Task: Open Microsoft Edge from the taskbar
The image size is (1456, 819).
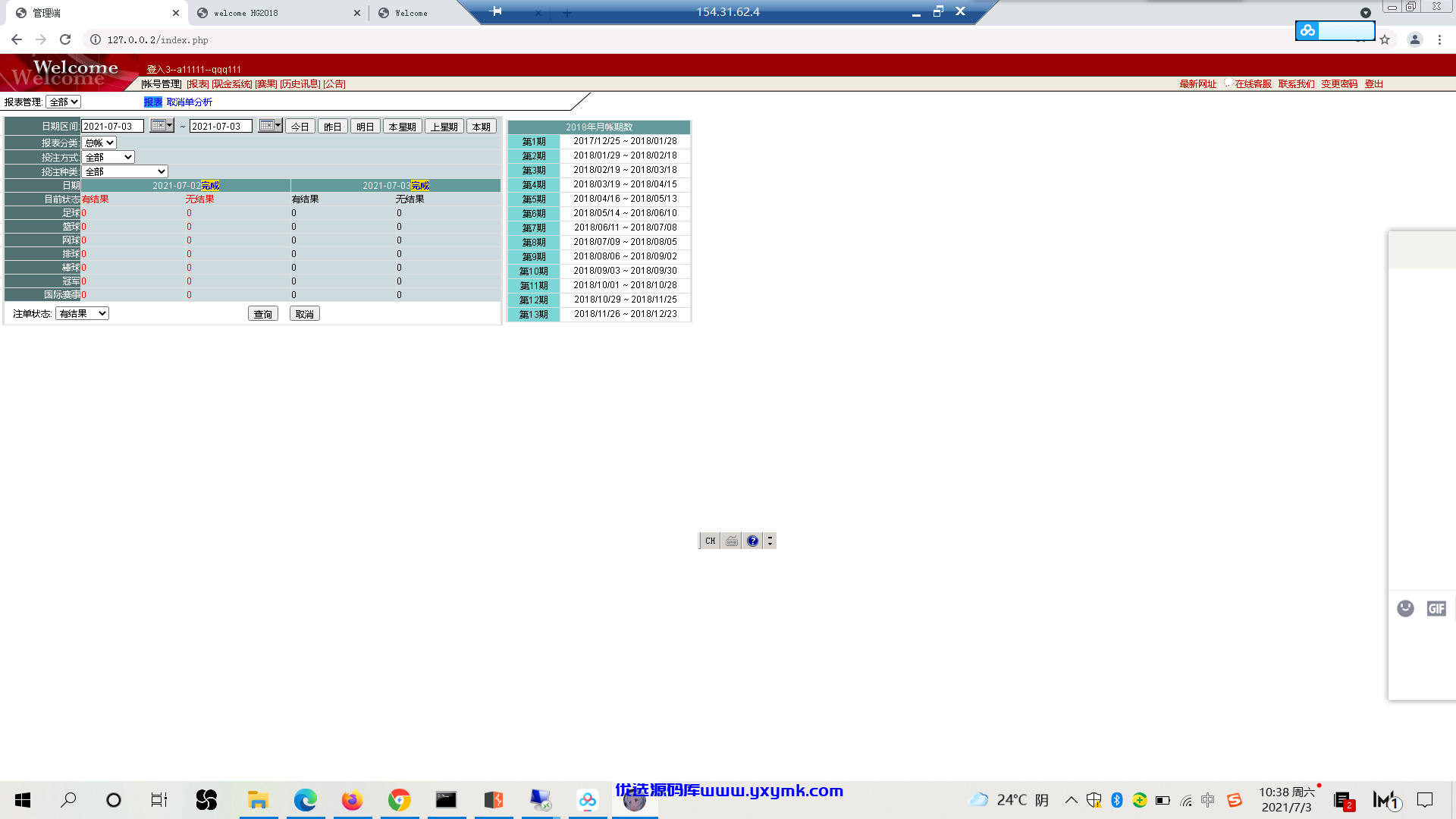Action: pyautogui.click(x=305, y=800)
